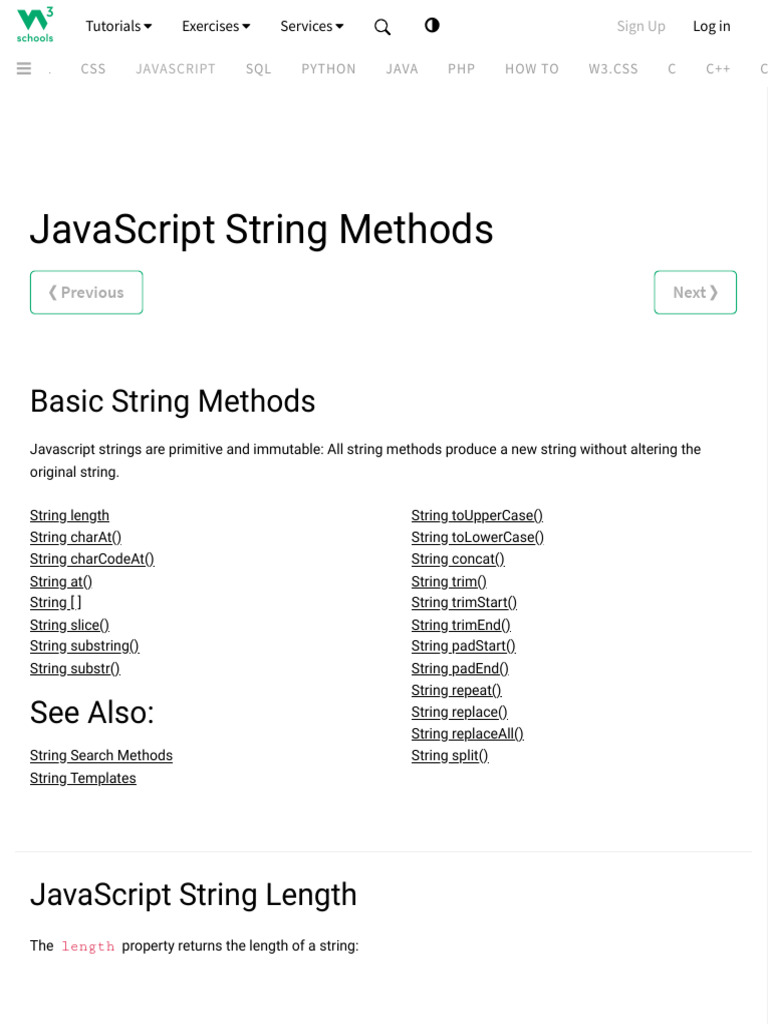
Task: Select the HOW TO navigation item
Action: [x=531, y=69]
